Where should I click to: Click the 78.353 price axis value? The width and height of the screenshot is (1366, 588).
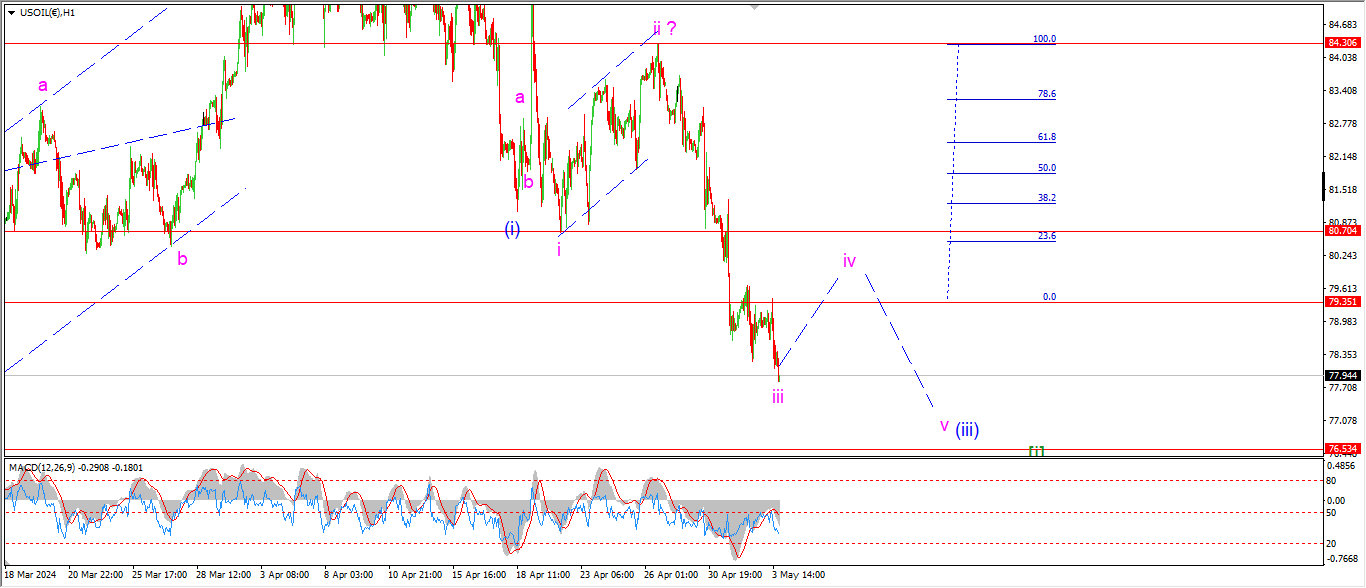[1344, 354]
